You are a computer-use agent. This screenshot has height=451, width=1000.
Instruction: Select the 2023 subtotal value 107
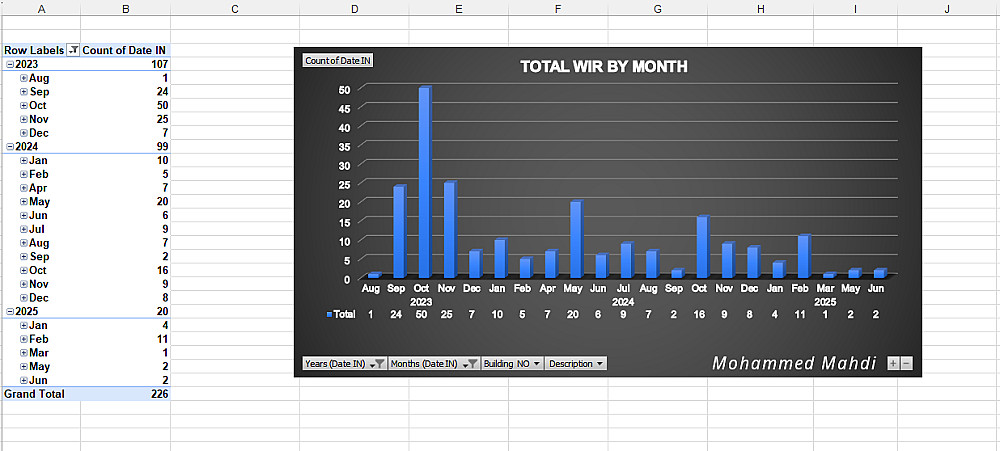click(x=126, y=64)
